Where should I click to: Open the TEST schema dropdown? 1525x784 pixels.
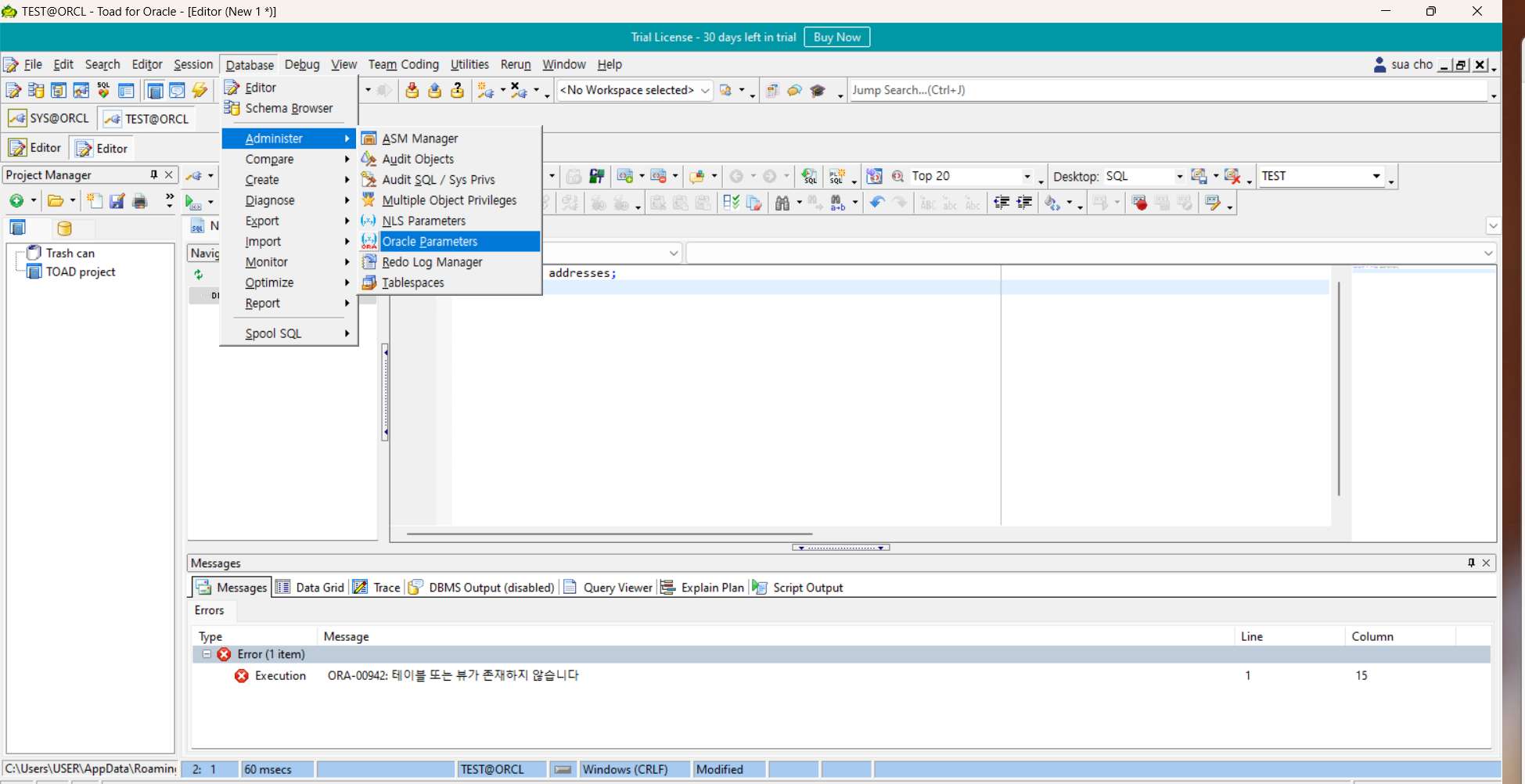[x=1376, y=176]
